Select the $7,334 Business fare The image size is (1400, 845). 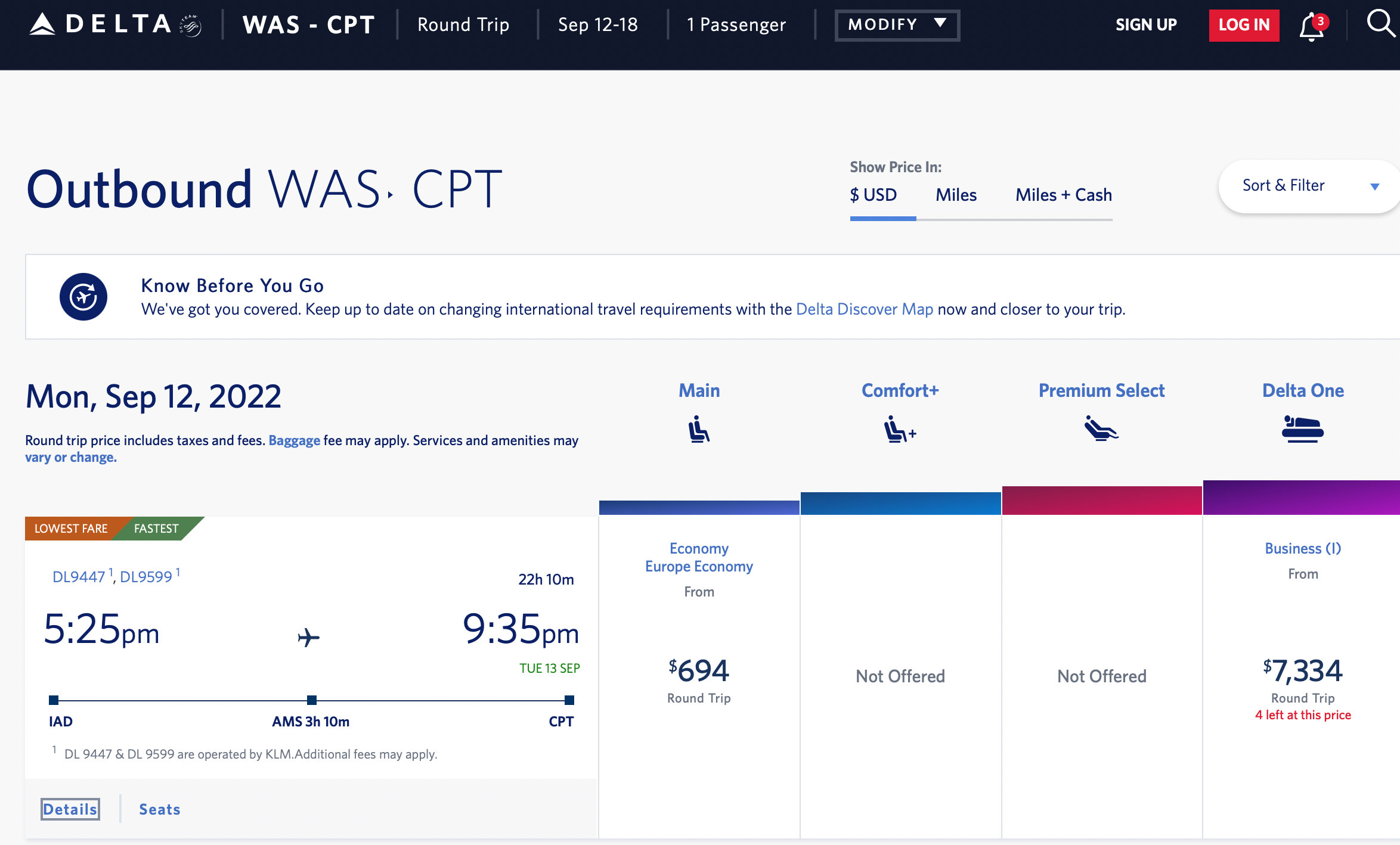coord(1303,672)
